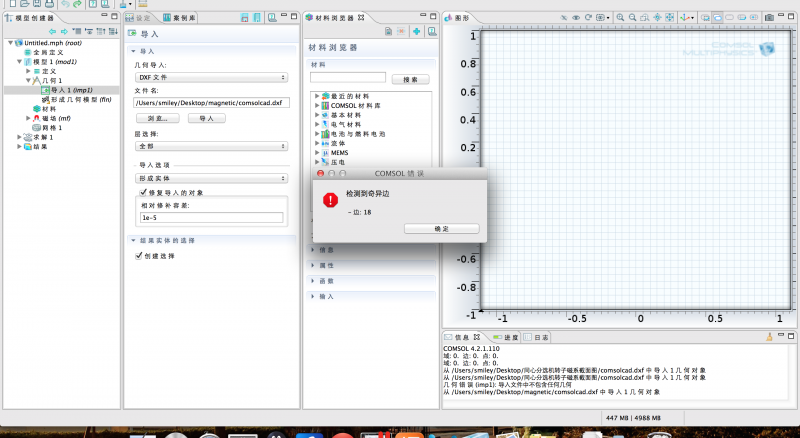The image size is (800, 438).
Task: Select the 信息 messages tab
Action: [x=462, y=337]
